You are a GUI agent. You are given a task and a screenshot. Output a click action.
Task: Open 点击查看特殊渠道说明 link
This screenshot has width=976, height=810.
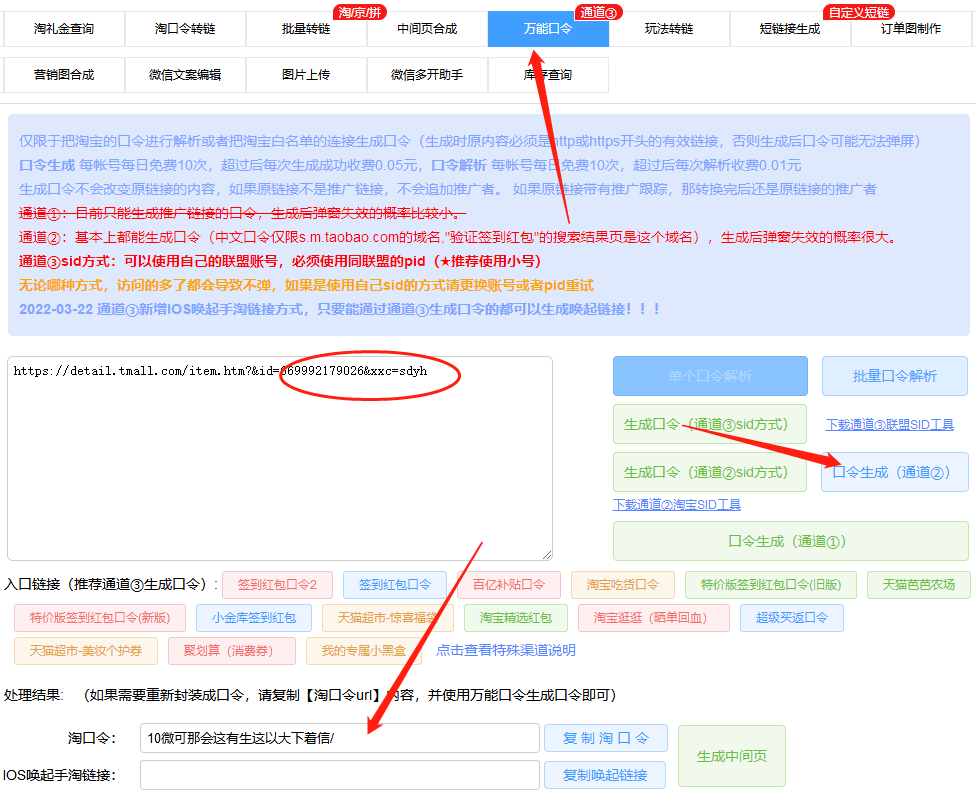(x=505, y=650)
